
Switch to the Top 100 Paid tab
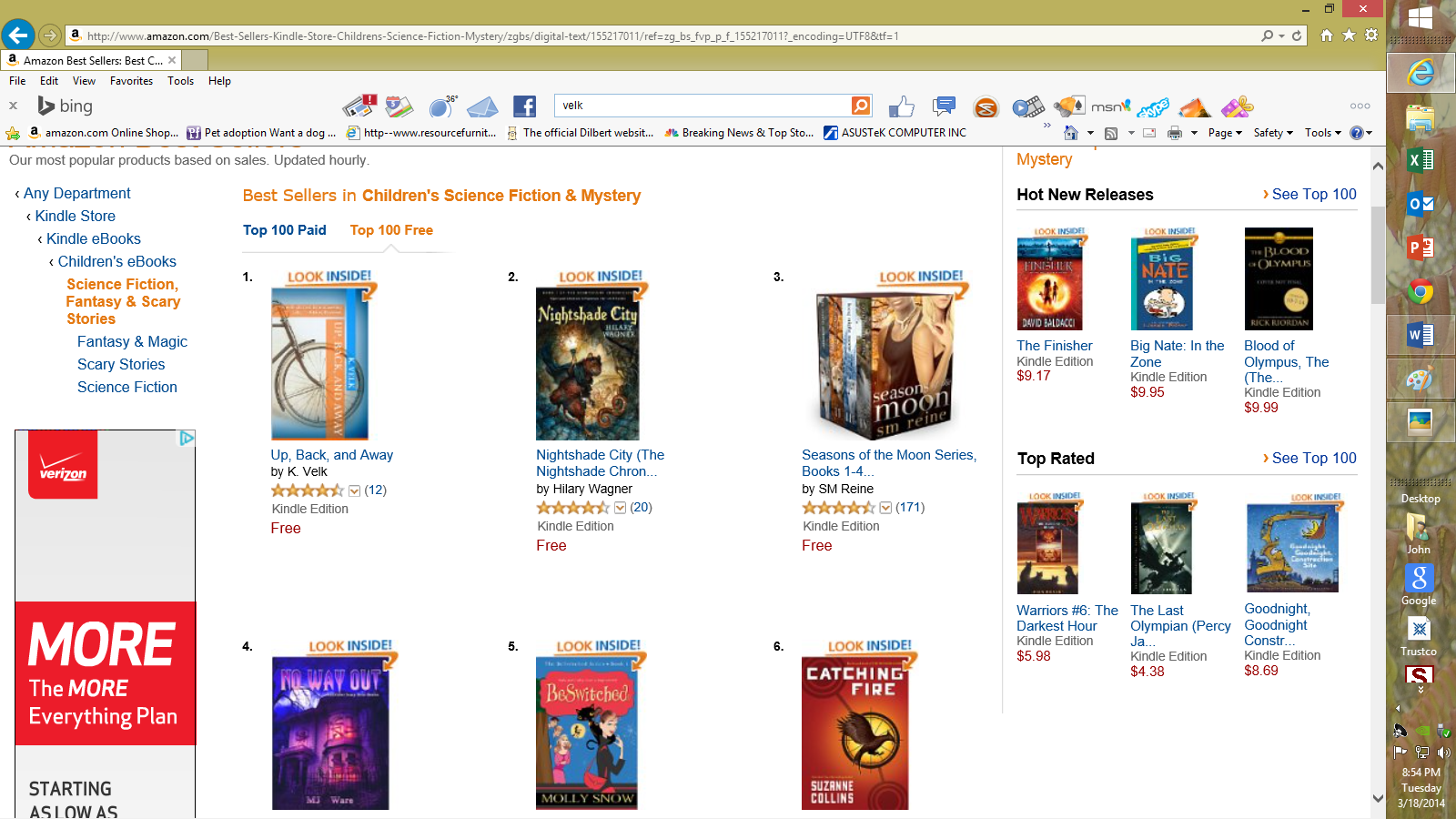coord(285,230)
